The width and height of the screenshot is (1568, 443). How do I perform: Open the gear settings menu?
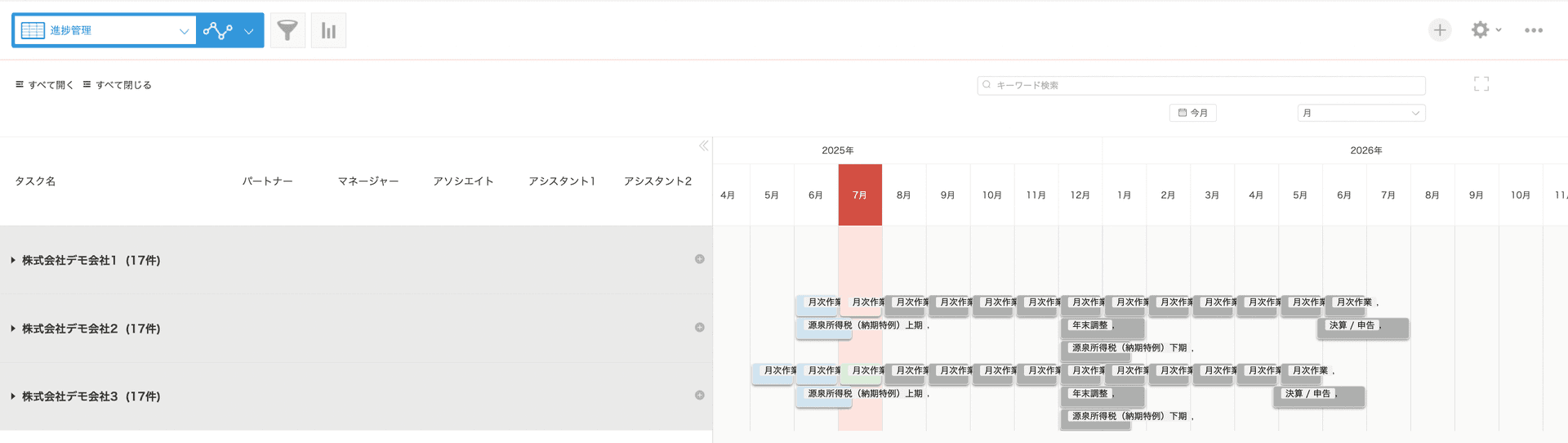click(1486, 30)
